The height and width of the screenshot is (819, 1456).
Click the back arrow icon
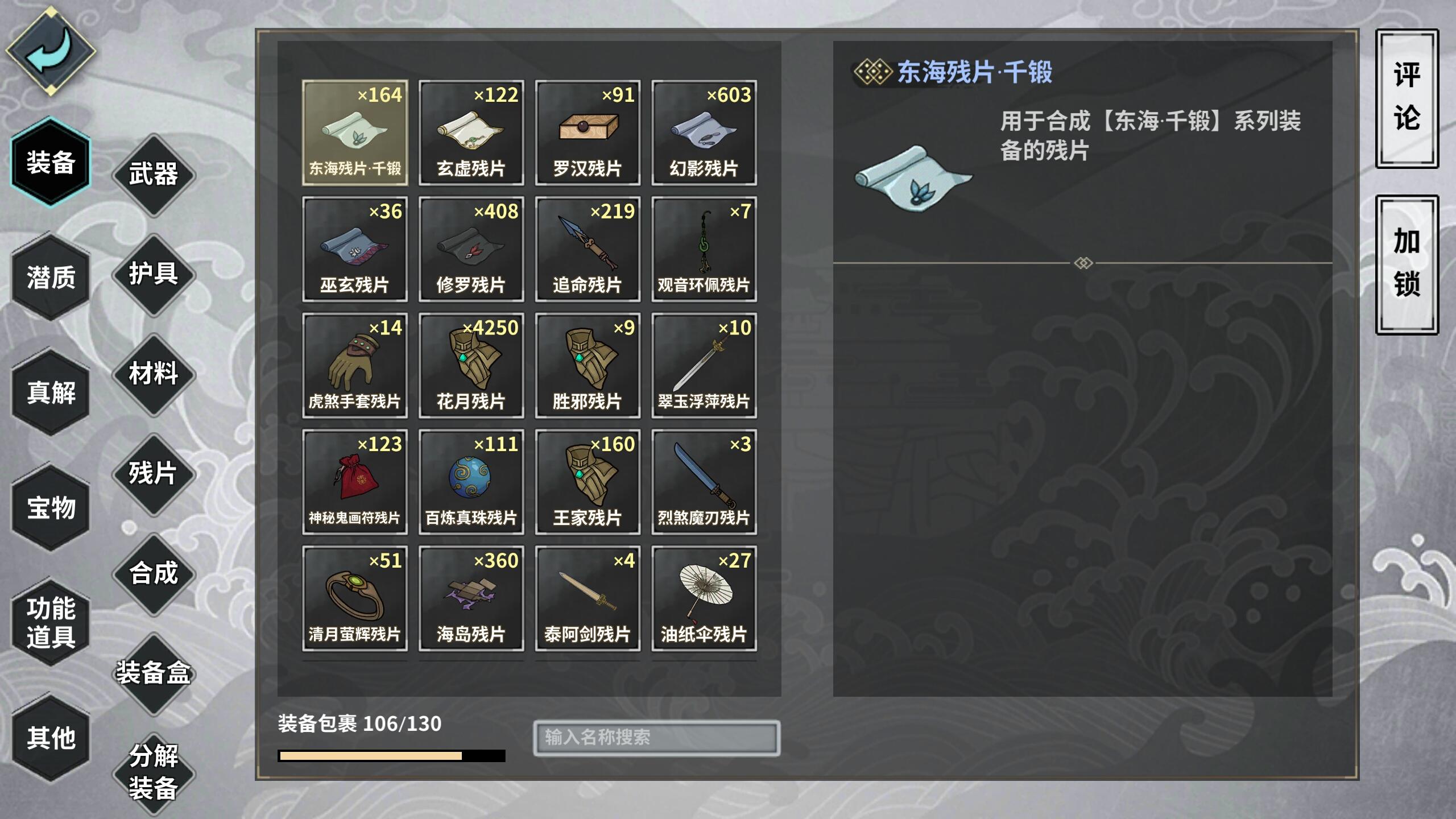tap(51, 51)
